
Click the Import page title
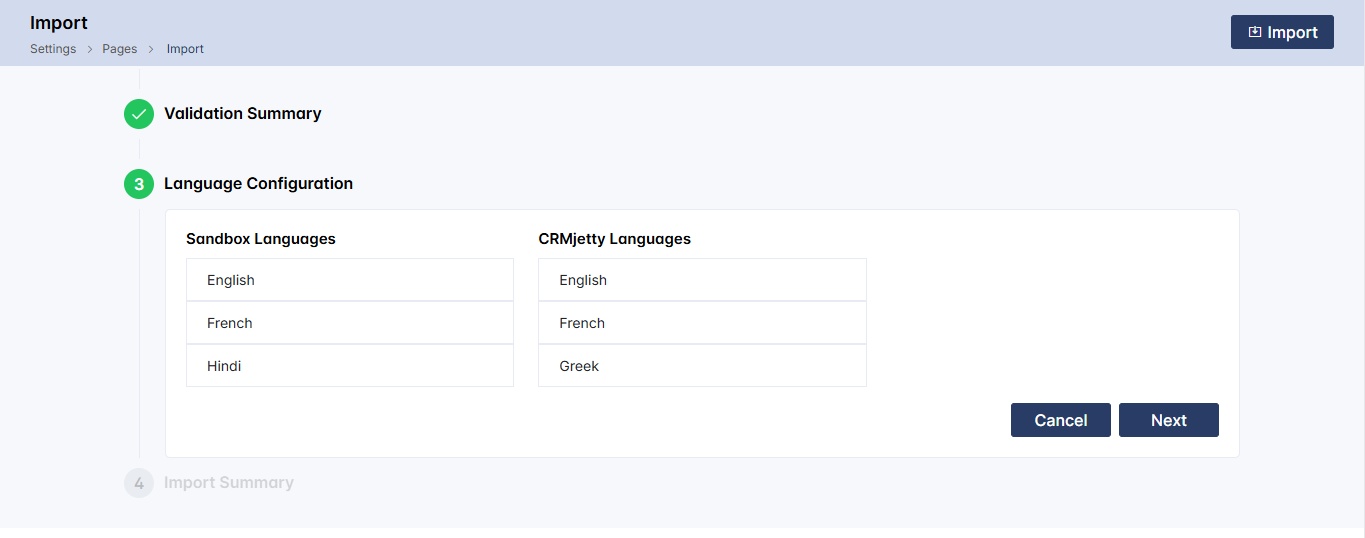[59, 23]
